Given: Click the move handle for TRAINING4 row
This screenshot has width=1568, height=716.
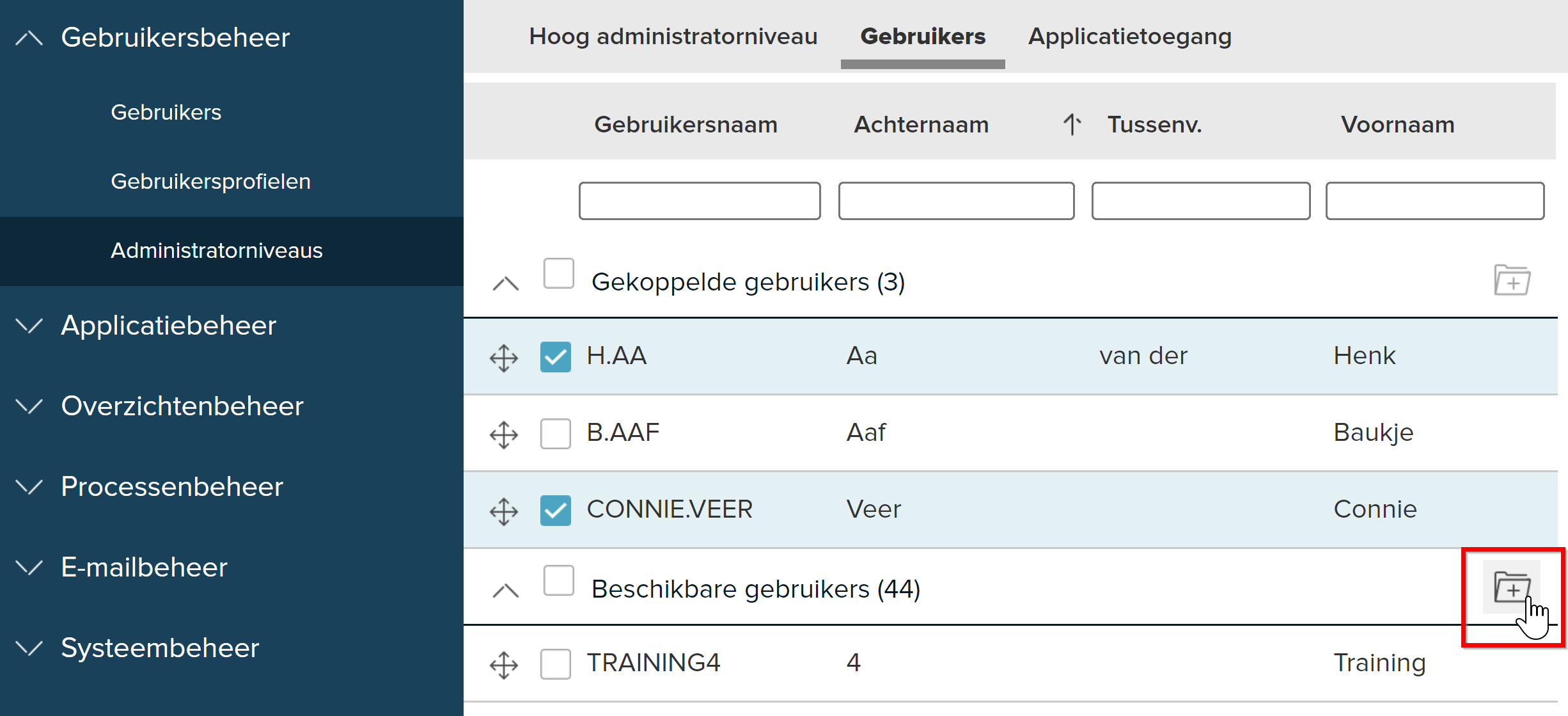Looking at the screenshot, I should pos(504,665).
